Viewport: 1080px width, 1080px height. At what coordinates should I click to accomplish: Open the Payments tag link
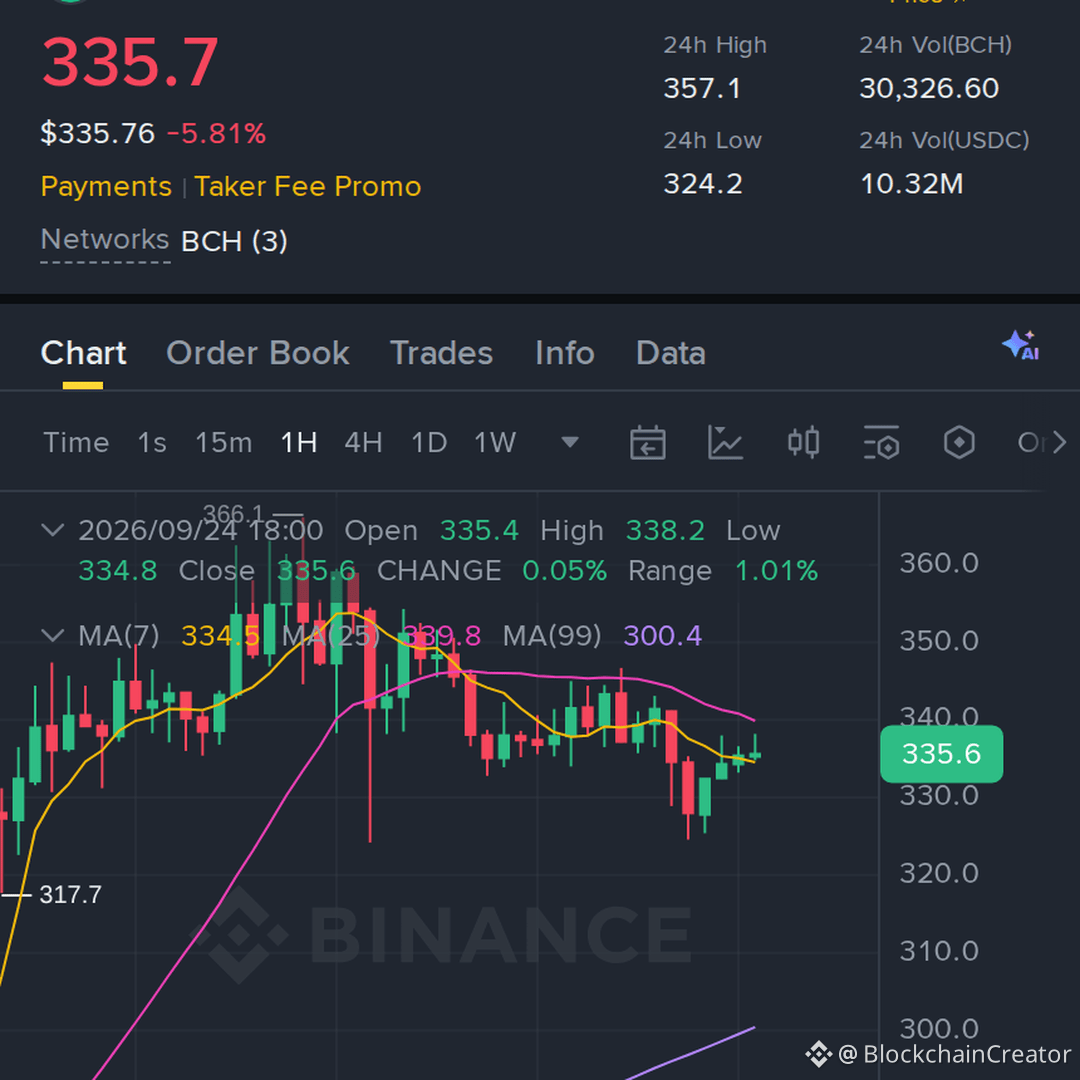coord(106,187)
